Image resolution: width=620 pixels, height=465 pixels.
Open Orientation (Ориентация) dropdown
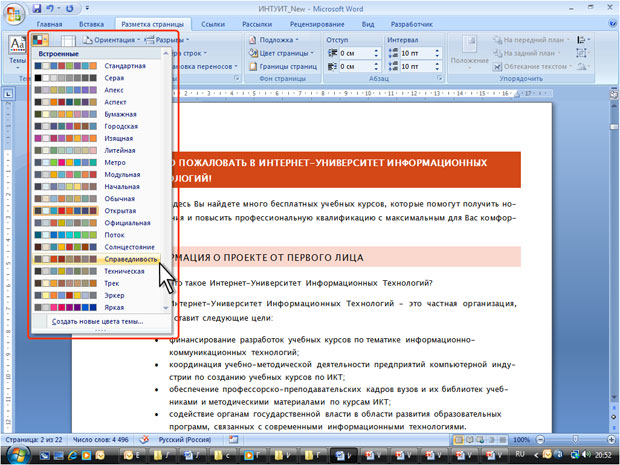[x=112, y=40]
